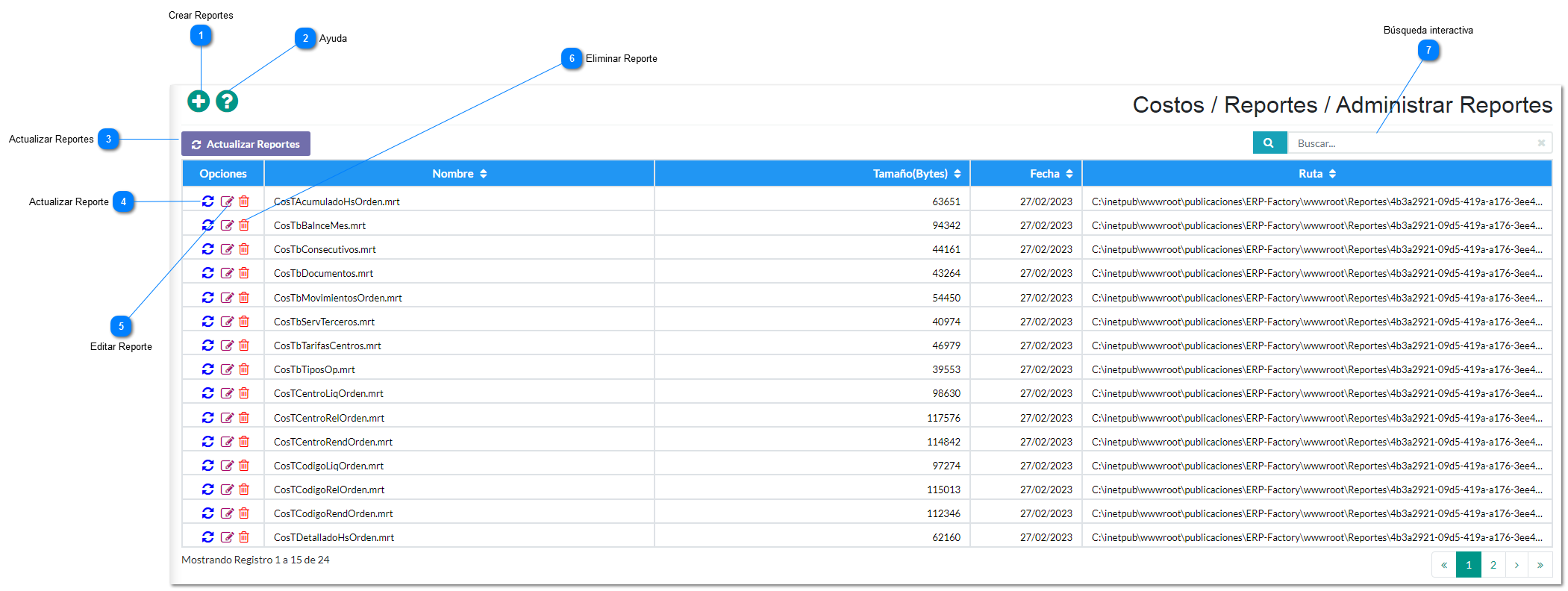This screenshot has height=591, width=1568.
Task: Edit report CosTbBalnceMes.mrt
Action: point(227,225)
